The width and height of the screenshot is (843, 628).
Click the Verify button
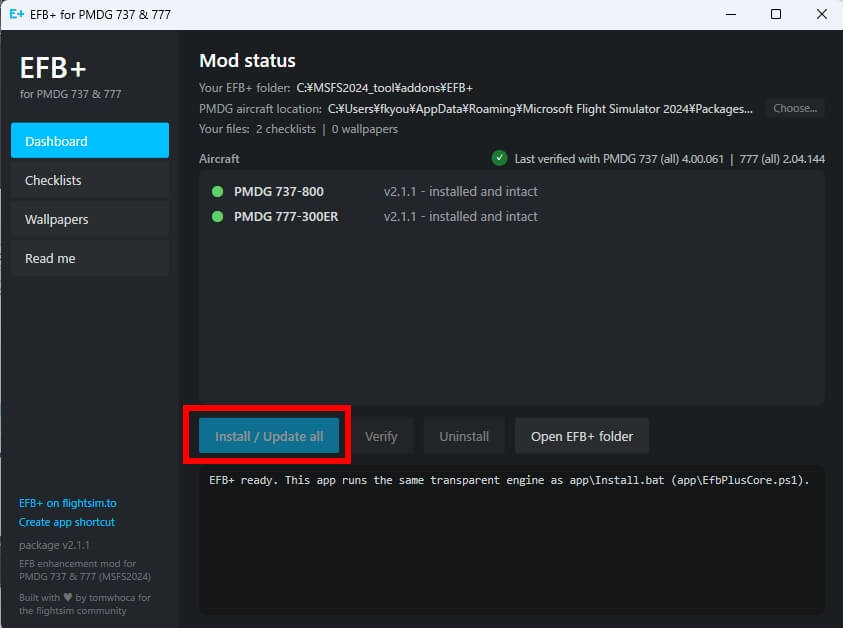381,436
